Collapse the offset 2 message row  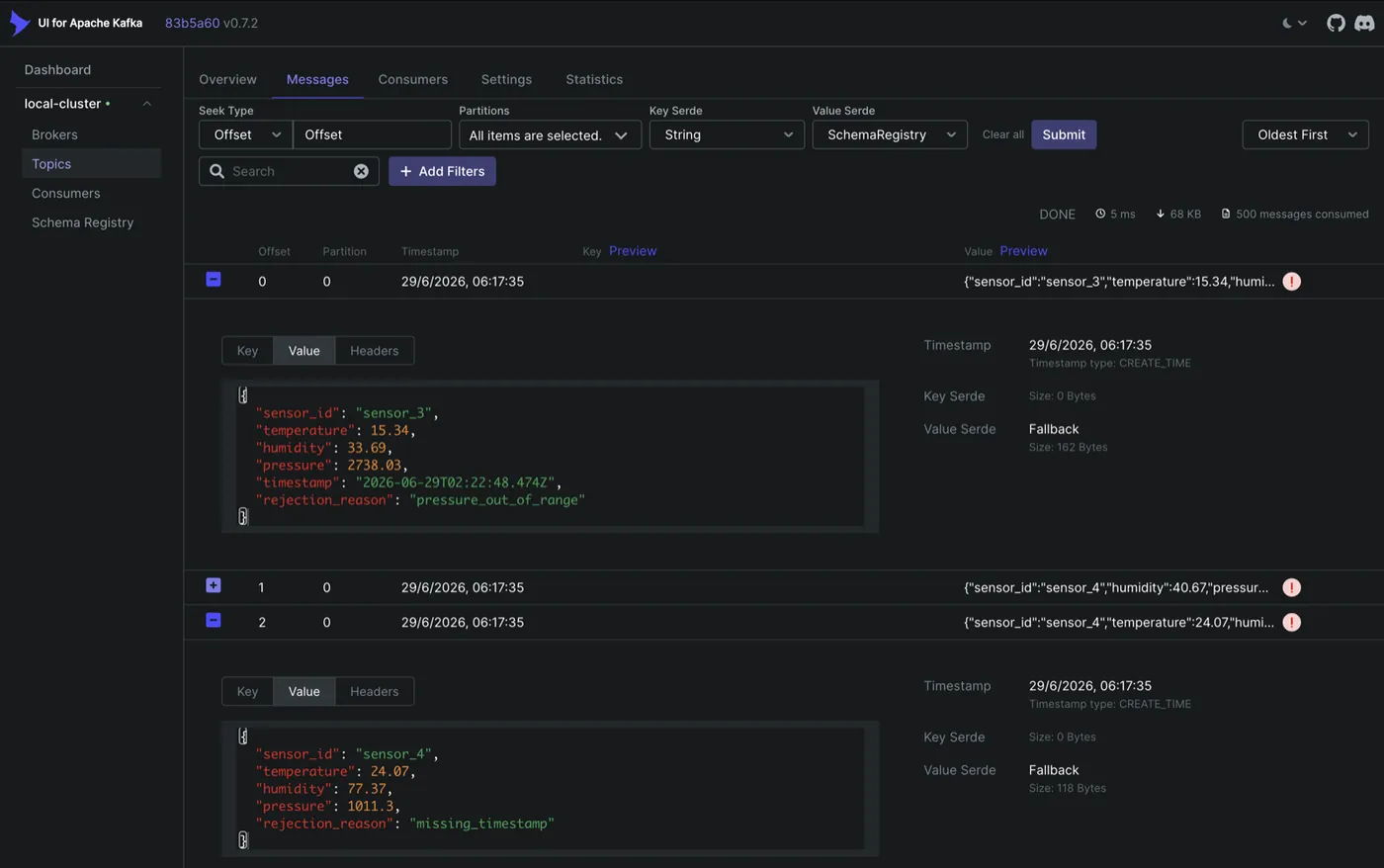pyautogui.click(x=213, y=620)
